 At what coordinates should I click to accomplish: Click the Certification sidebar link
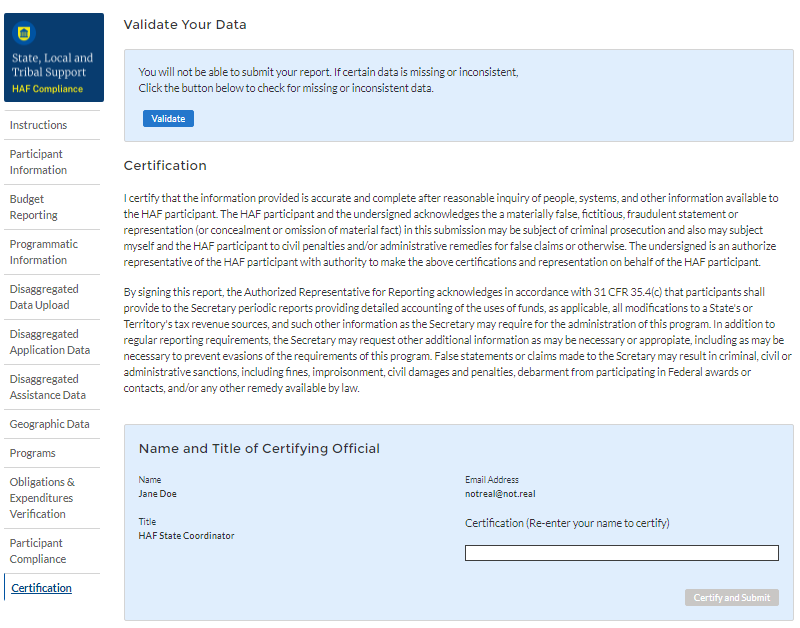(41, 588)
